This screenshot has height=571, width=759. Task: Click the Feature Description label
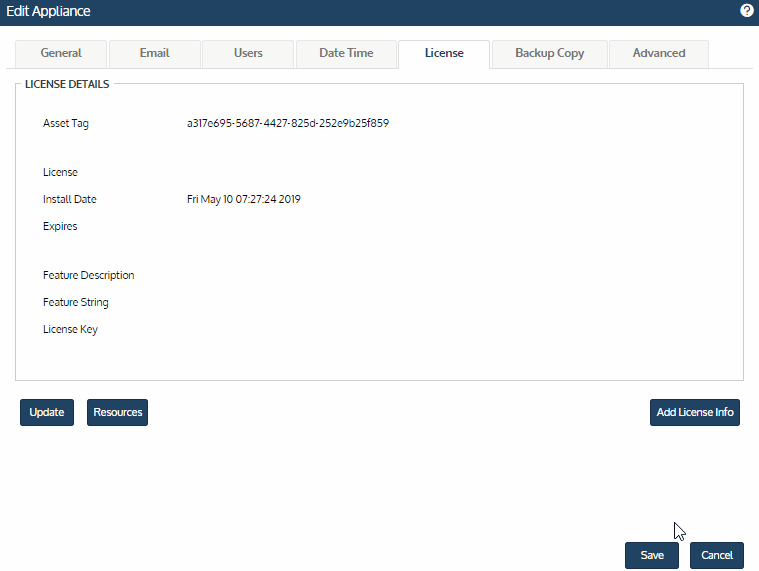tap(89, 275)
